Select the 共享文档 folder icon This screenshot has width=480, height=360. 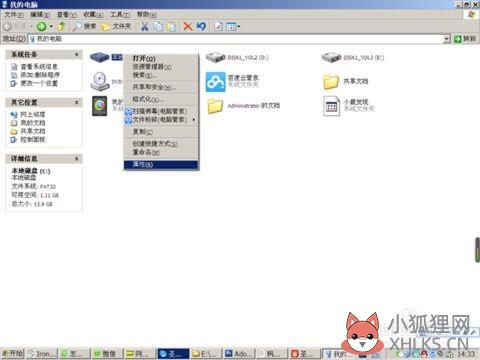331,82
